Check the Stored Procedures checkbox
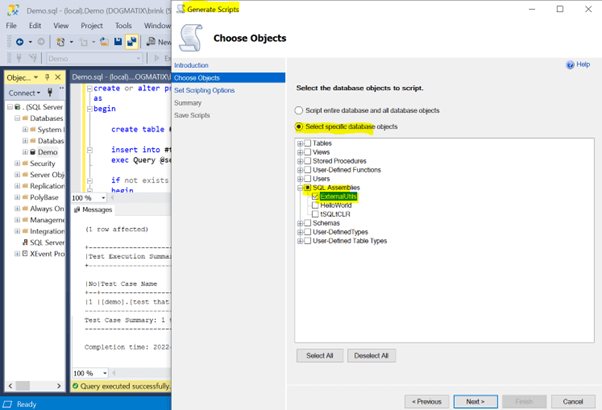 point(308,161)
